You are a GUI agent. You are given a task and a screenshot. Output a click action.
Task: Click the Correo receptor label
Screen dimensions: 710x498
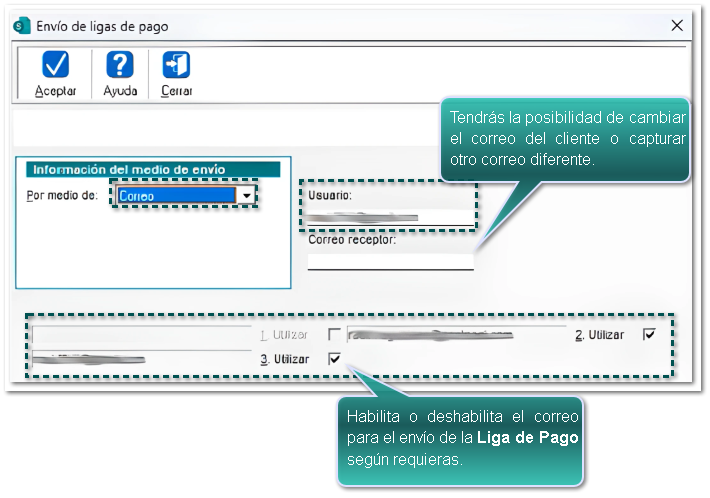coord(352,239)
